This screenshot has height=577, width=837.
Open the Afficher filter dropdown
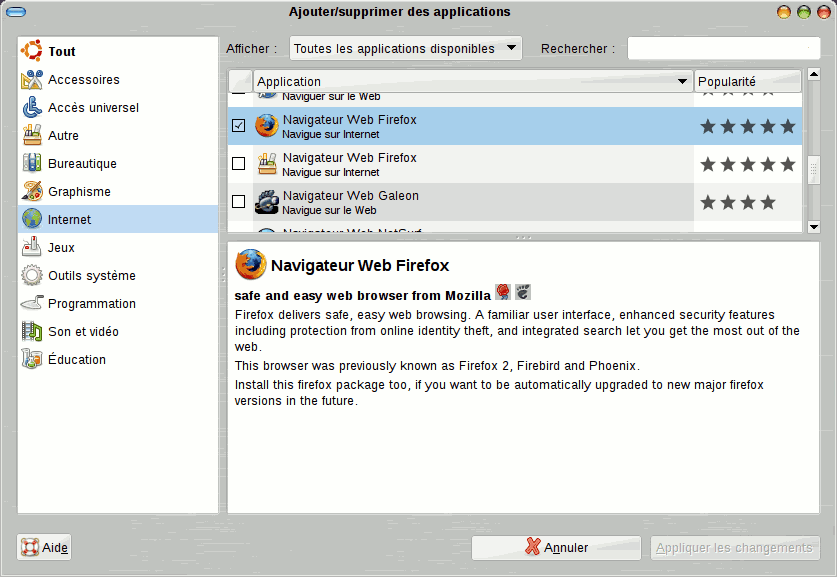click(406, 49)
